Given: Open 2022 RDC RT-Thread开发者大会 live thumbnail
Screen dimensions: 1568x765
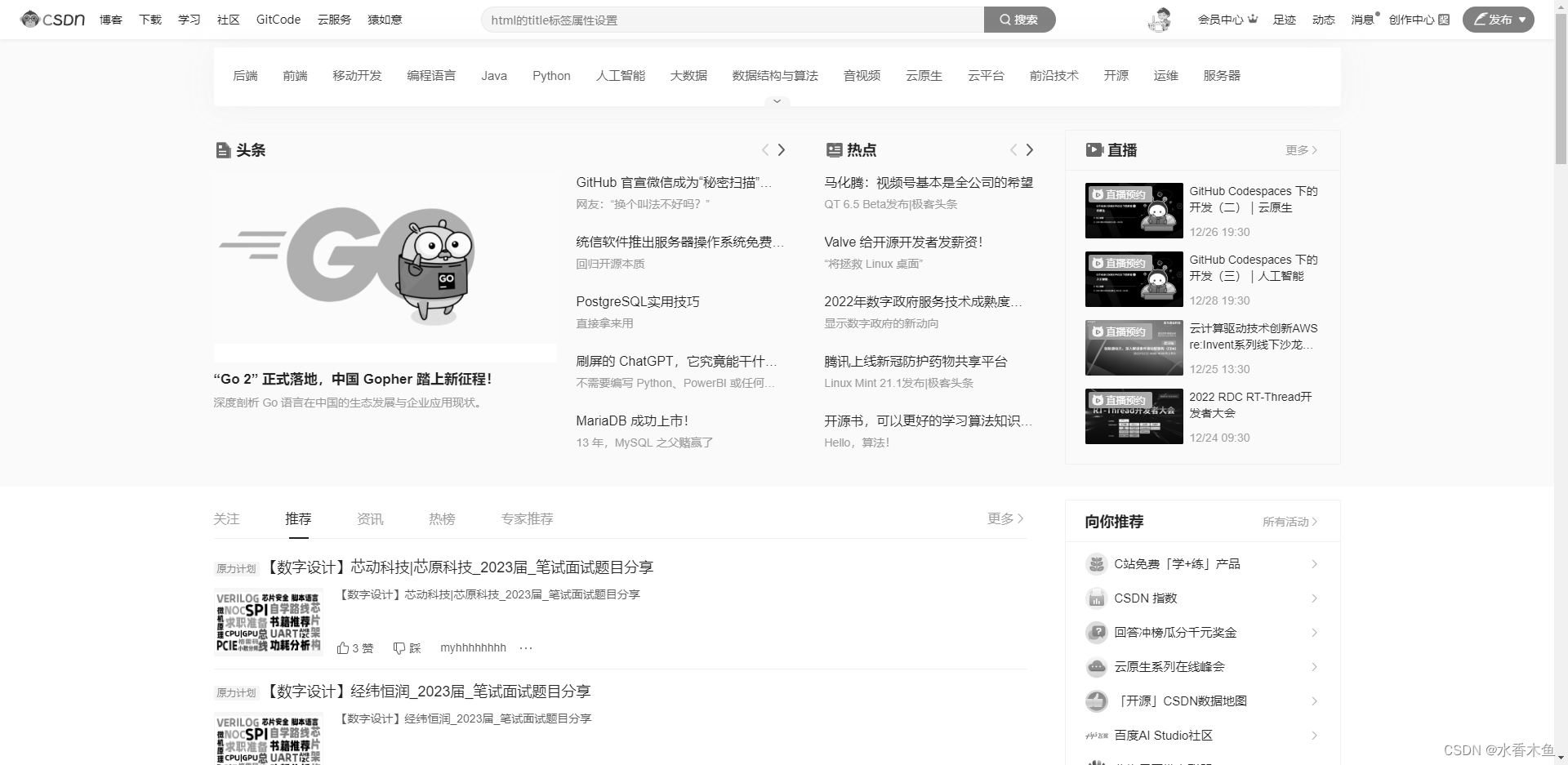Looking at the screenshot, I should 1134,416.
